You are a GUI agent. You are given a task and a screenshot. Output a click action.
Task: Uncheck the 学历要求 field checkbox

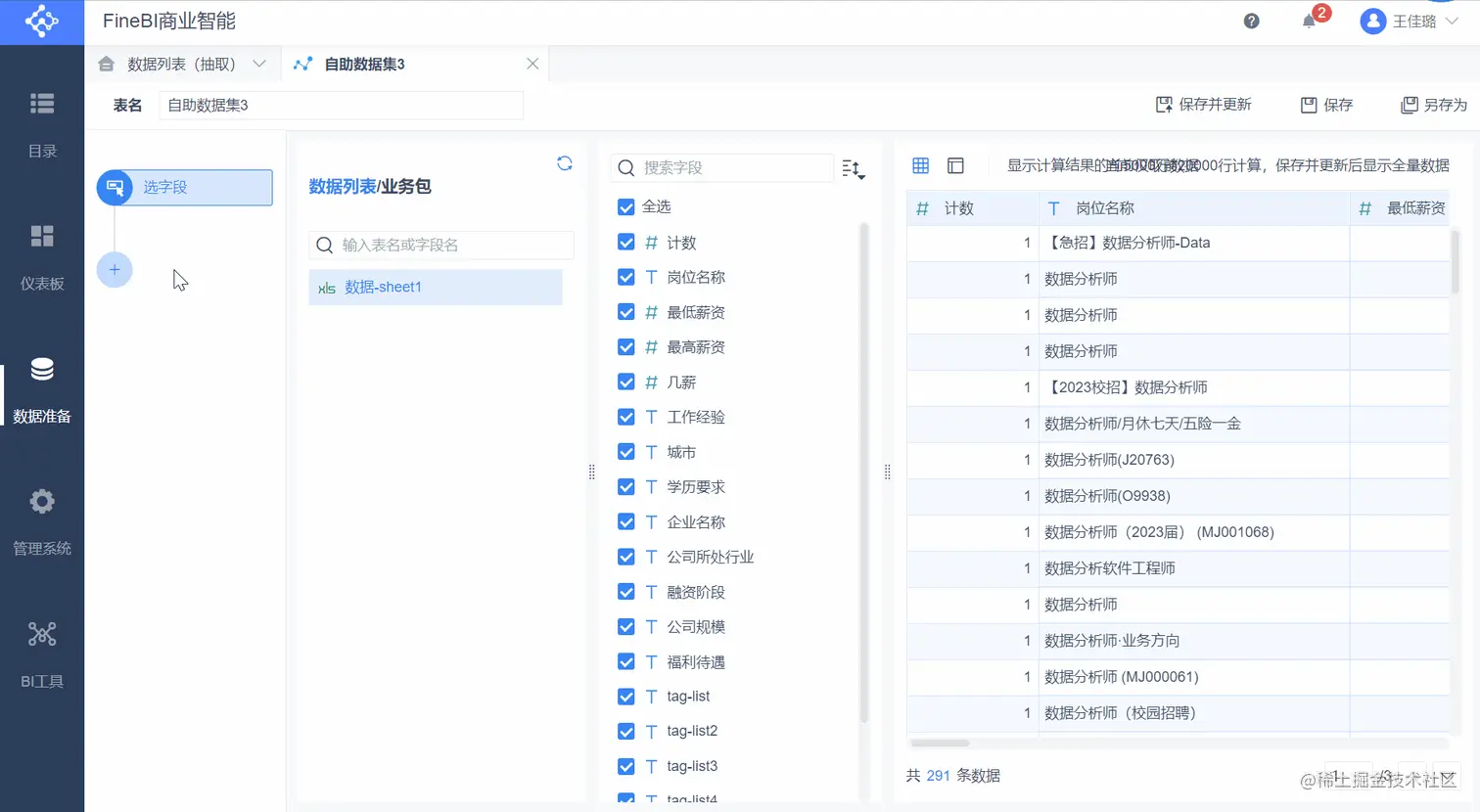pyautogui.click(x=626, y=486)
